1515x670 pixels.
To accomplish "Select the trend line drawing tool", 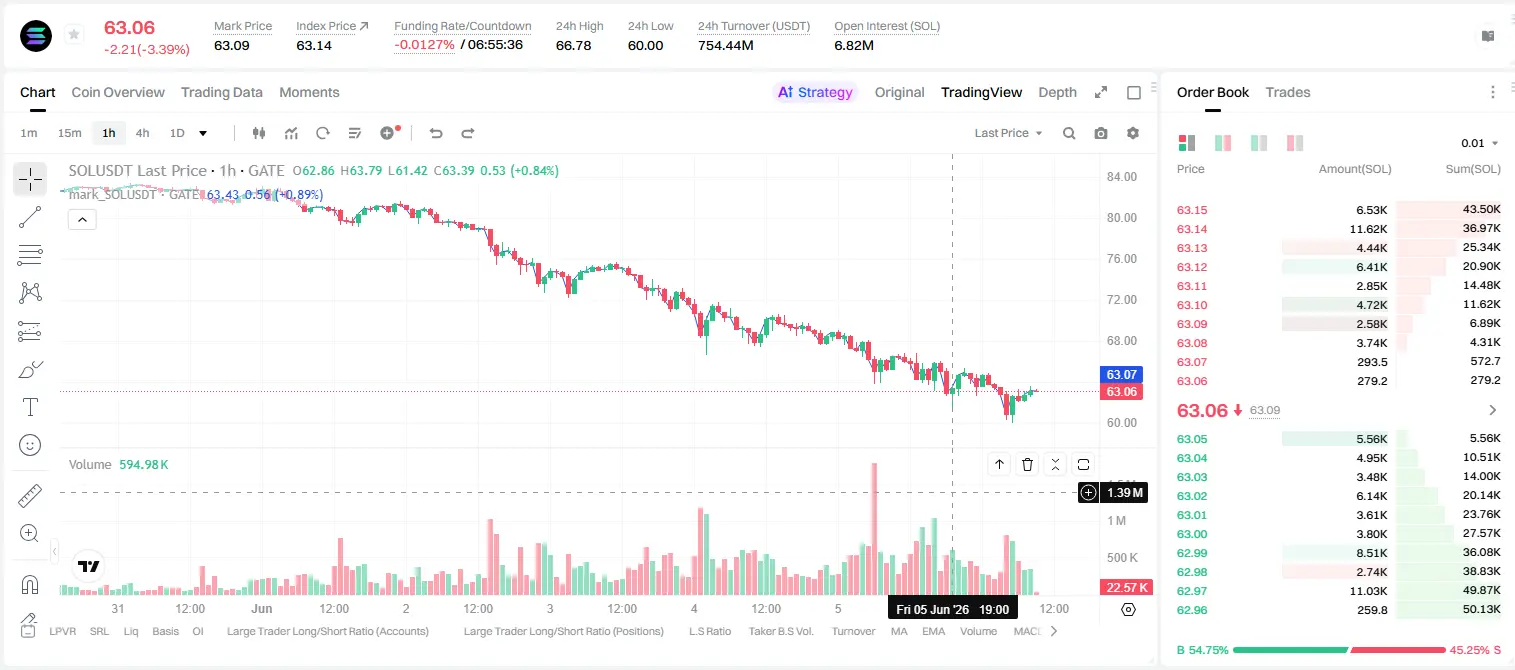I will tap(30, 217).
